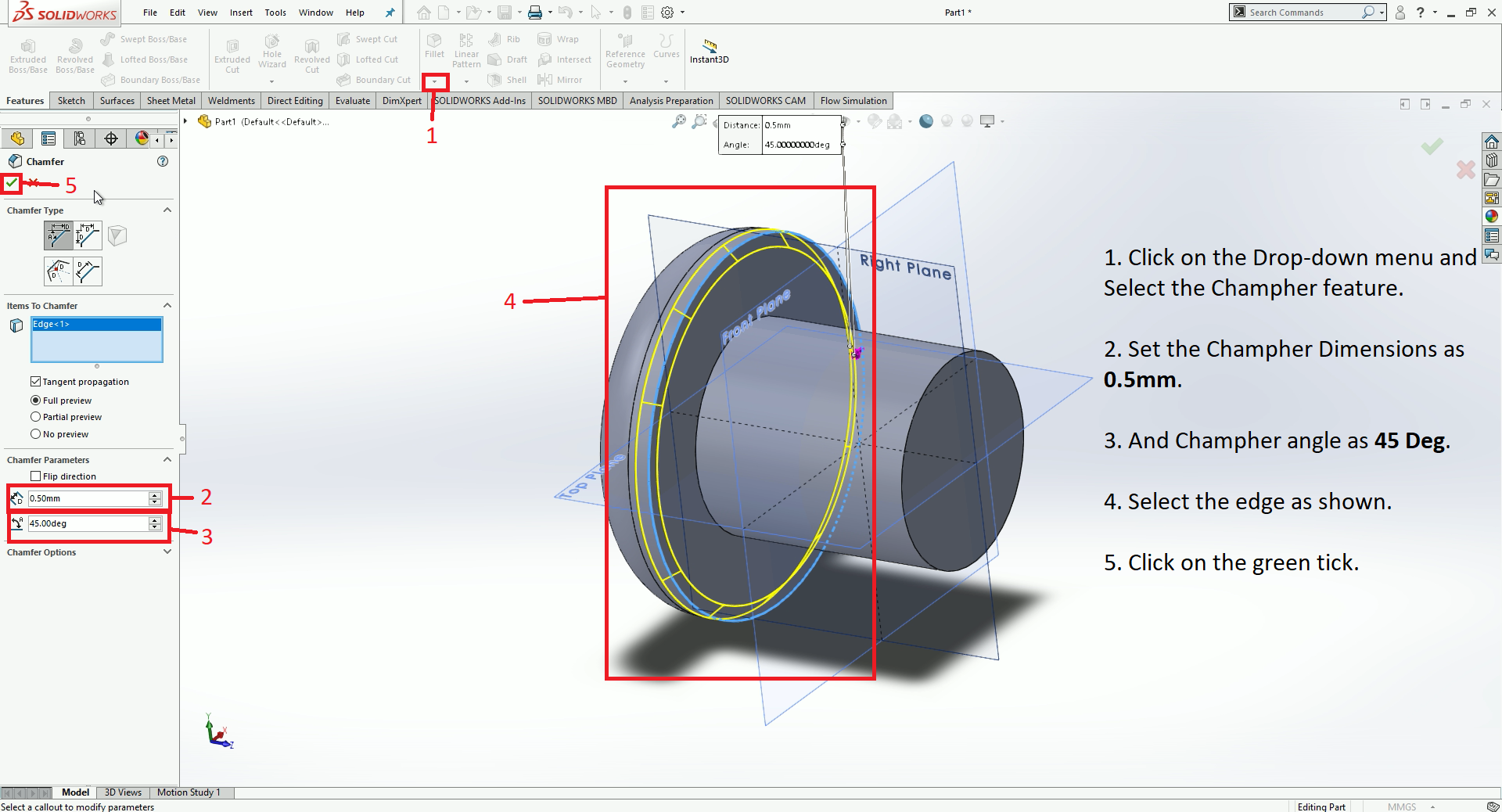The width and height of the screenshot is (1502, 812).
Task: Open the 3D Views tab
Action: [123, 792]
